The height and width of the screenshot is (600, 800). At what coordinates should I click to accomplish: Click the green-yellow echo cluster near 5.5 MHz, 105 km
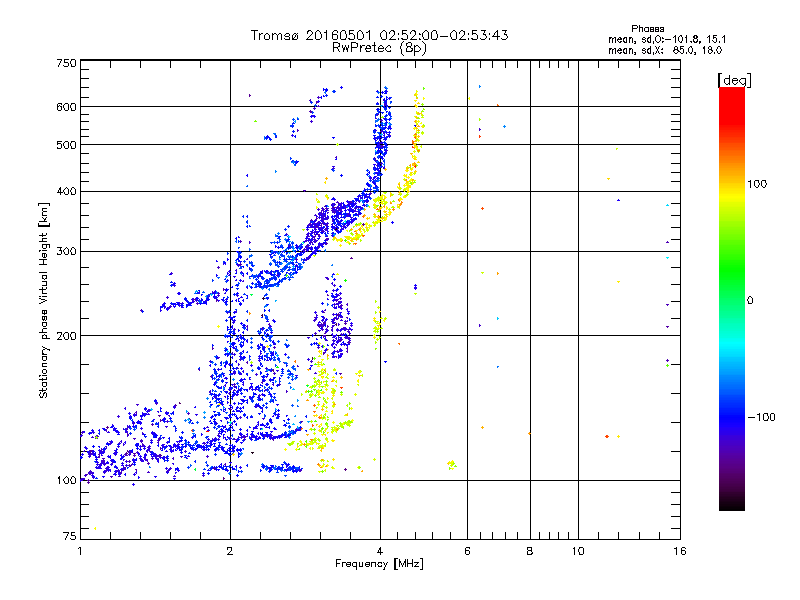[452, 464]
